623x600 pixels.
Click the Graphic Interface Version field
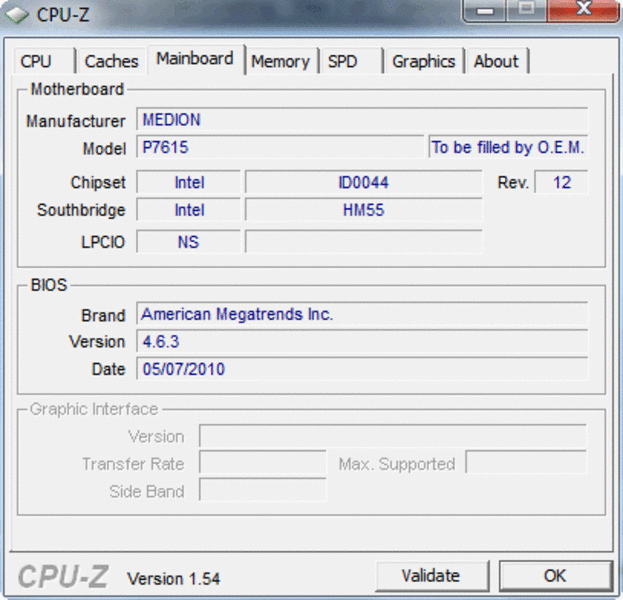click(393, 436)
